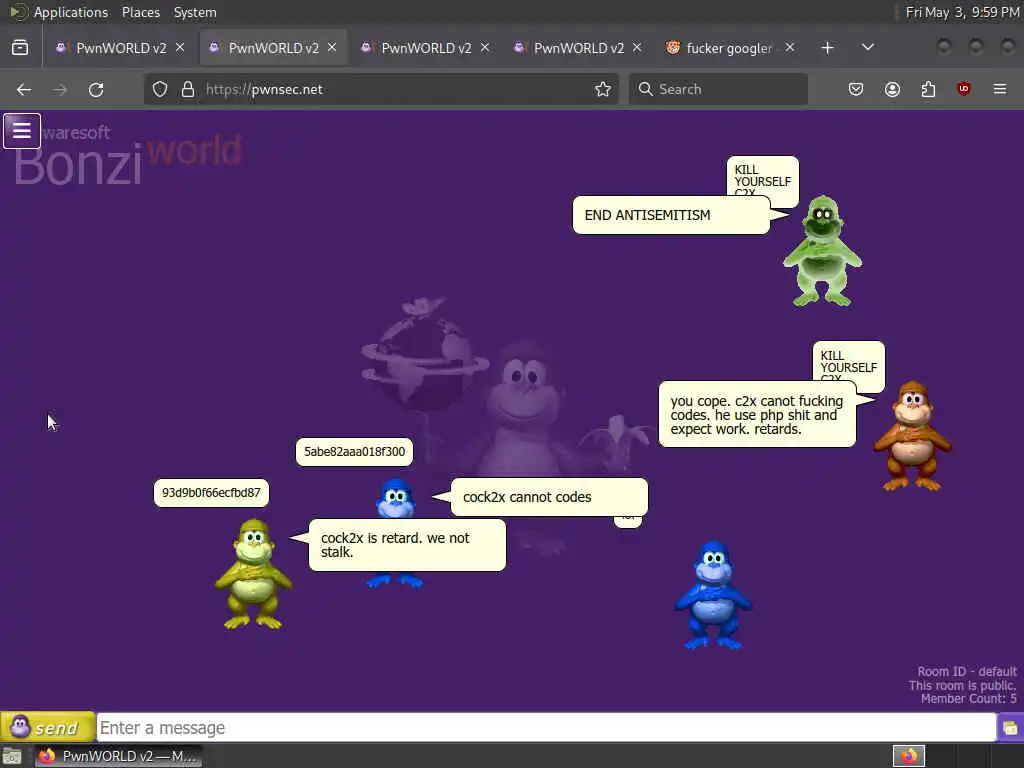
Task: Open the Firefox account icon
Action: pyautogui.click(x=892, y=89)
